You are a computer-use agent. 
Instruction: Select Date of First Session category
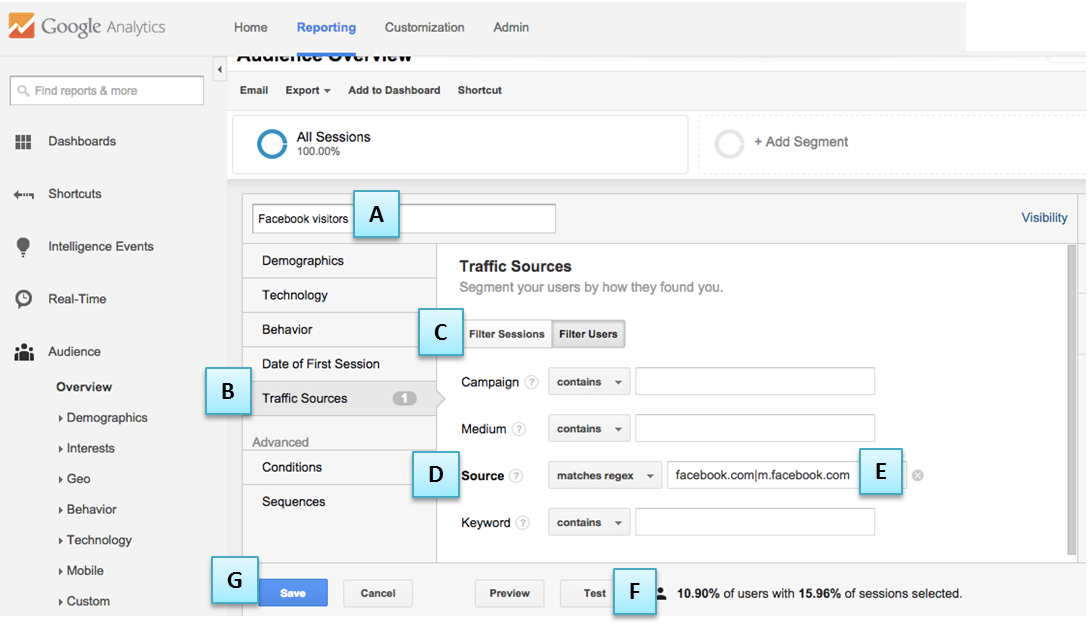[339, 364]
